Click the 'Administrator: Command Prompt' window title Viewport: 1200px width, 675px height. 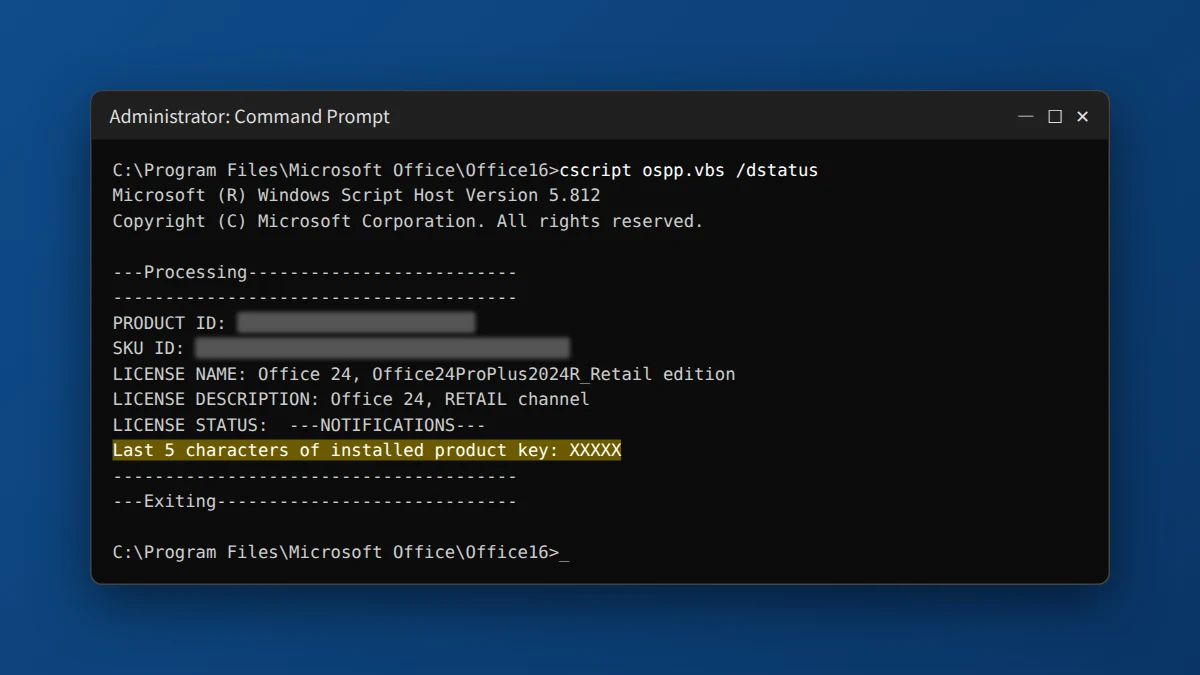pos(249,117)
